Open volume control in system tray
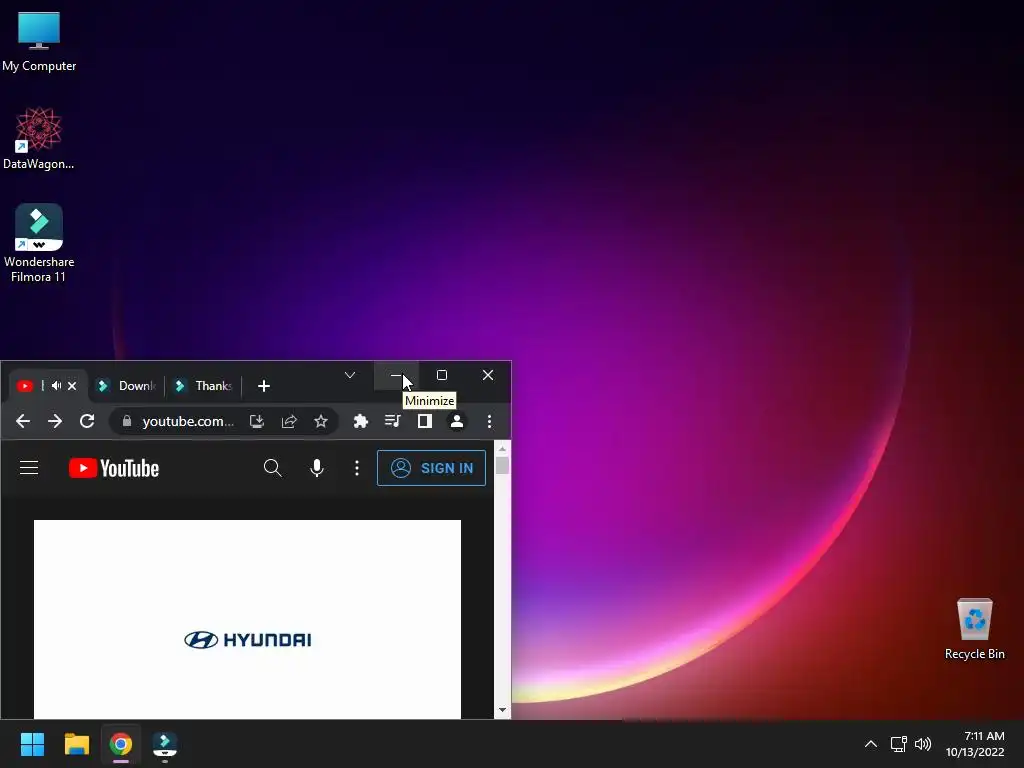The width and height of the screenshot is (1024, 768). pyautogui.click(x=923, y=744)
